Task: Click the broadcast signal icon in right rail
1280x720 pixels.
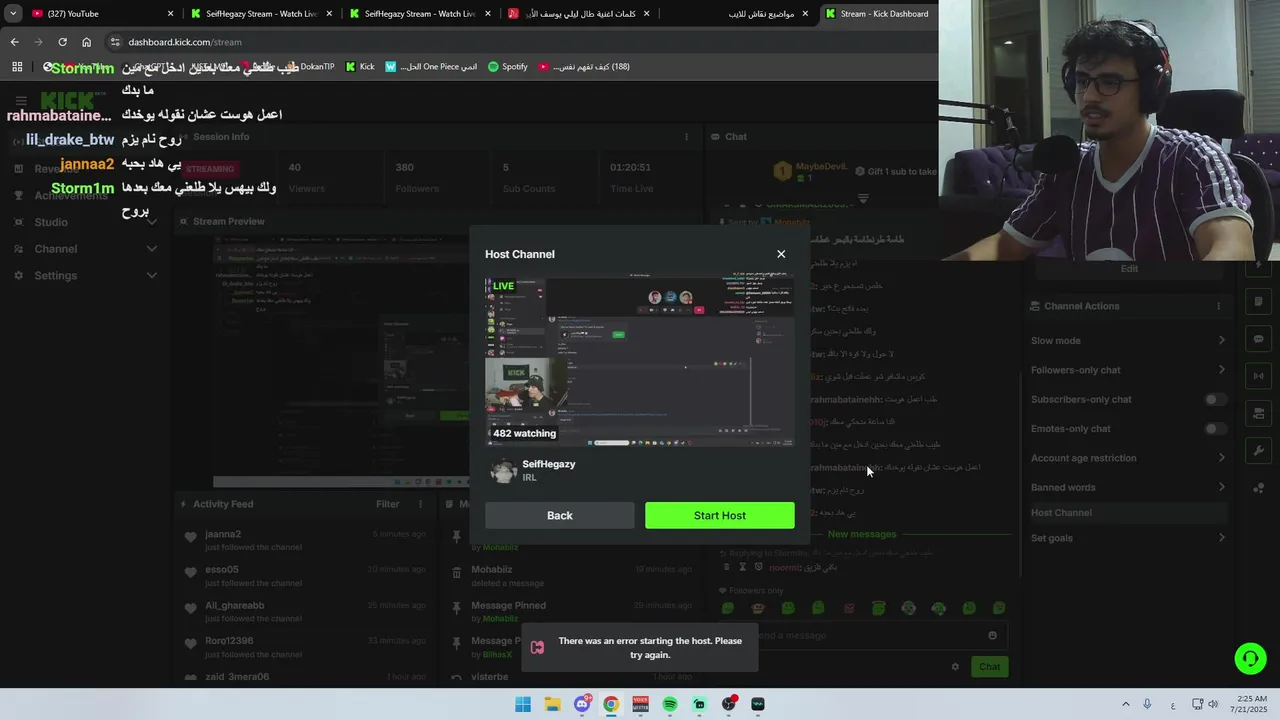Action: coord(1258,376)
